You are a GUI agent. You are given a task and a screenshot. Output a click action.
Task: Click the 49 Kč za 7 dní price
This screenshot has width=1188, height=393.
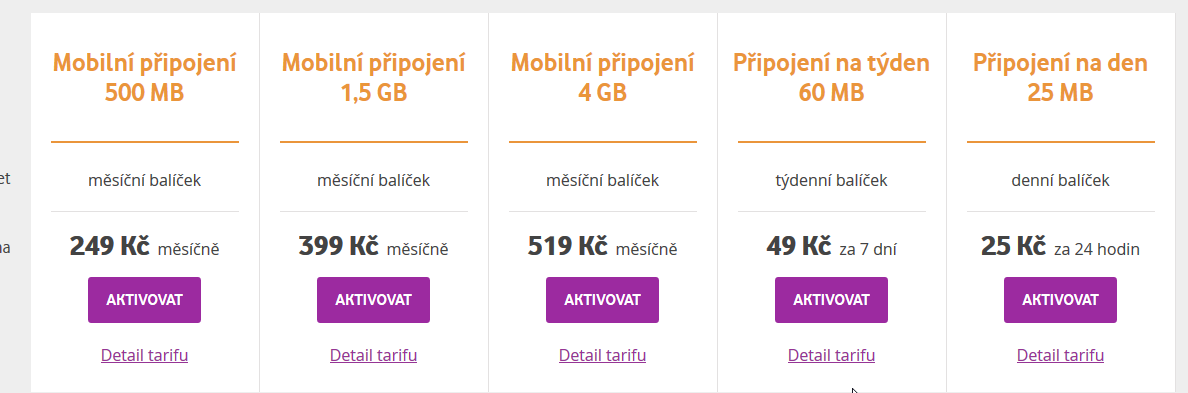pyautogui.click(x=831, y=247)
